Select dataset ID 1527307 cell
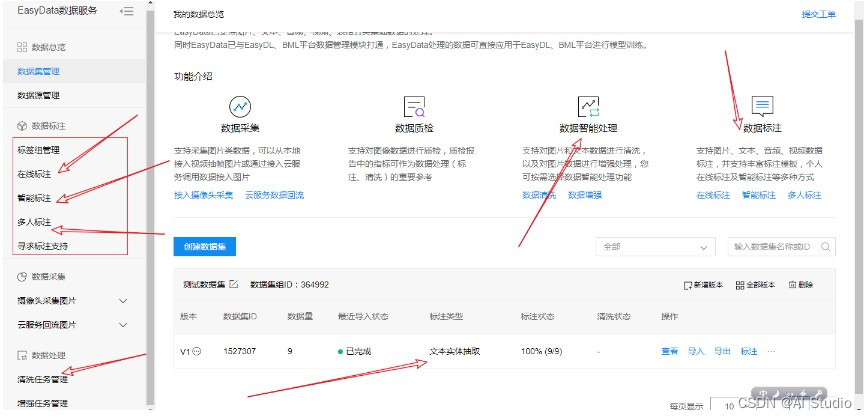The height and width of the screenshot is (418, 867). (x=239, y=351)
